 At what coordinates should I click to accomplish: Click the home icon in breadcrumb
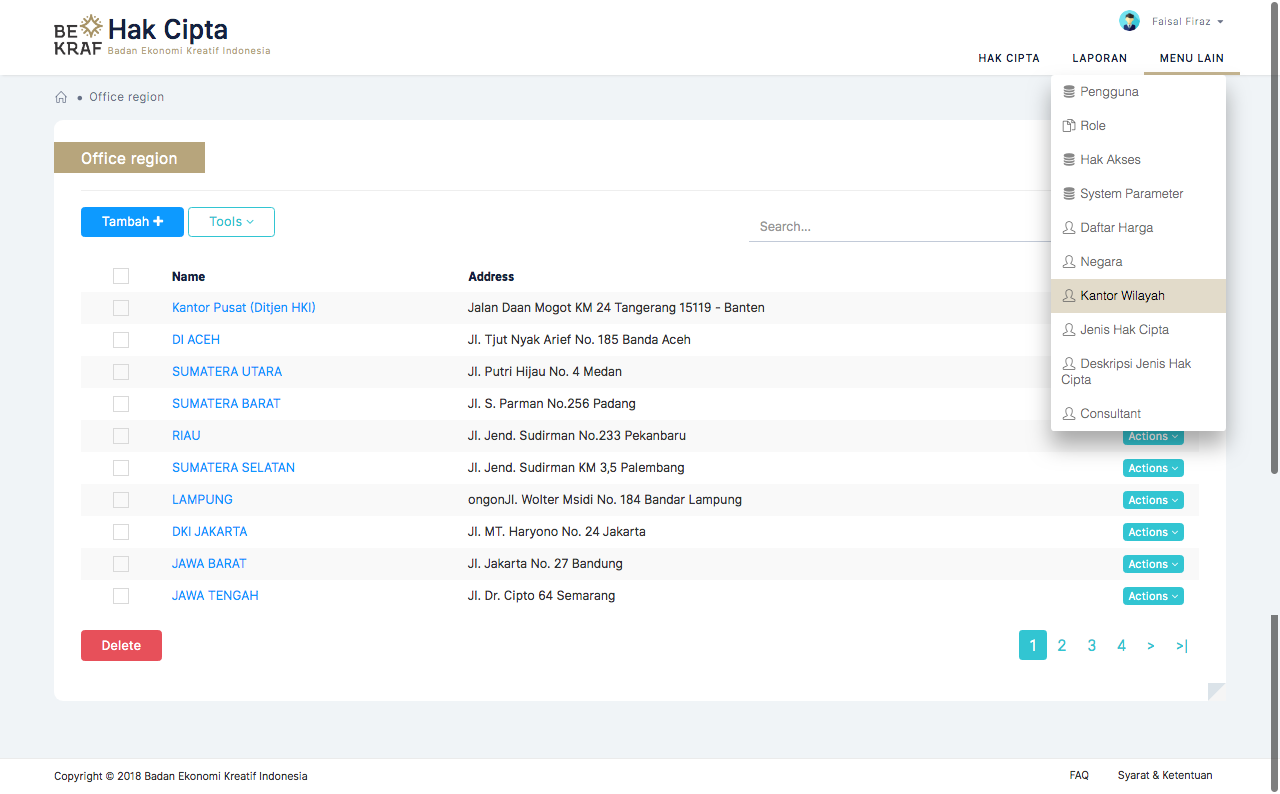click(61, 98)
